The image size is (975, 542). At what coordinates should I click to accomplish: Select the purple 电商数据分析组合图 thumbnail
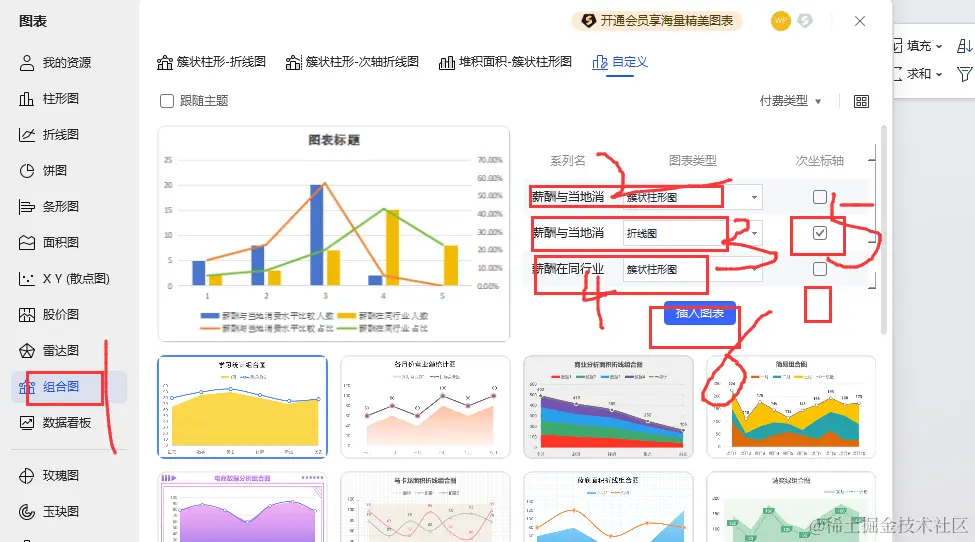(x=243, y=507)
